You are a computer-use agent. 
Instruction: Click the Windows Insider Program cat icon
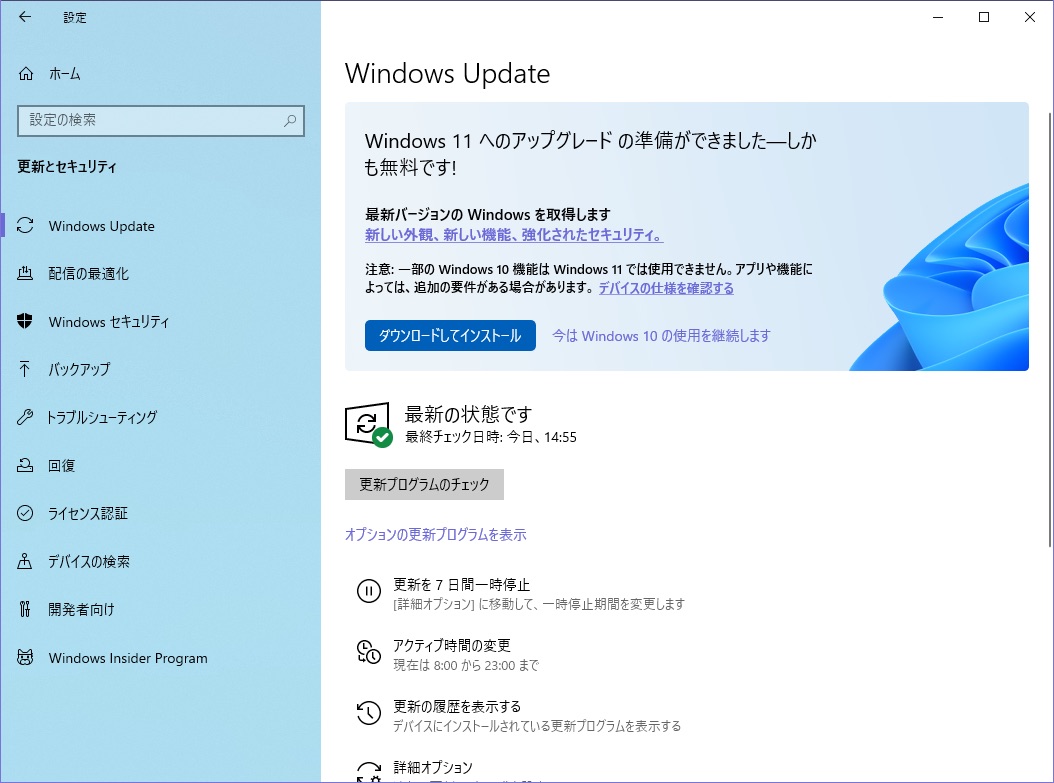coord(25,657)
